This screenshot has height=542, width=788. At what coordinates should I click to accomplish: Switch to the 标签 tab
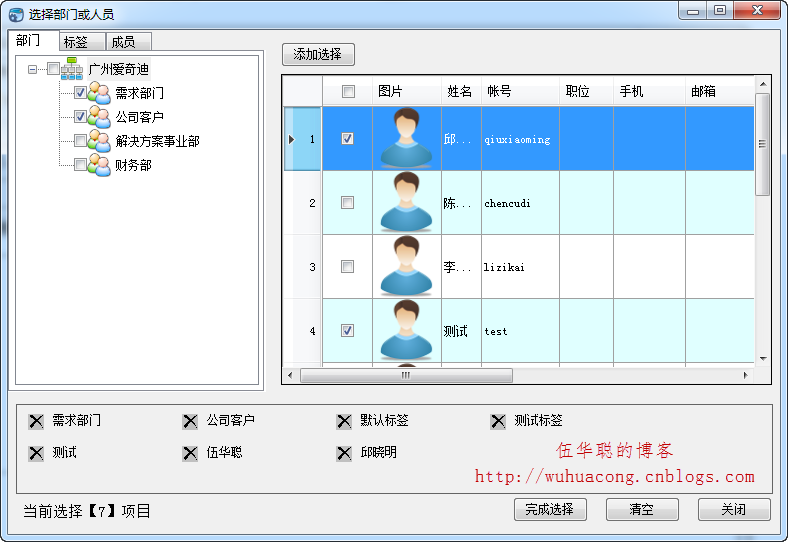(x=82, y=42)
